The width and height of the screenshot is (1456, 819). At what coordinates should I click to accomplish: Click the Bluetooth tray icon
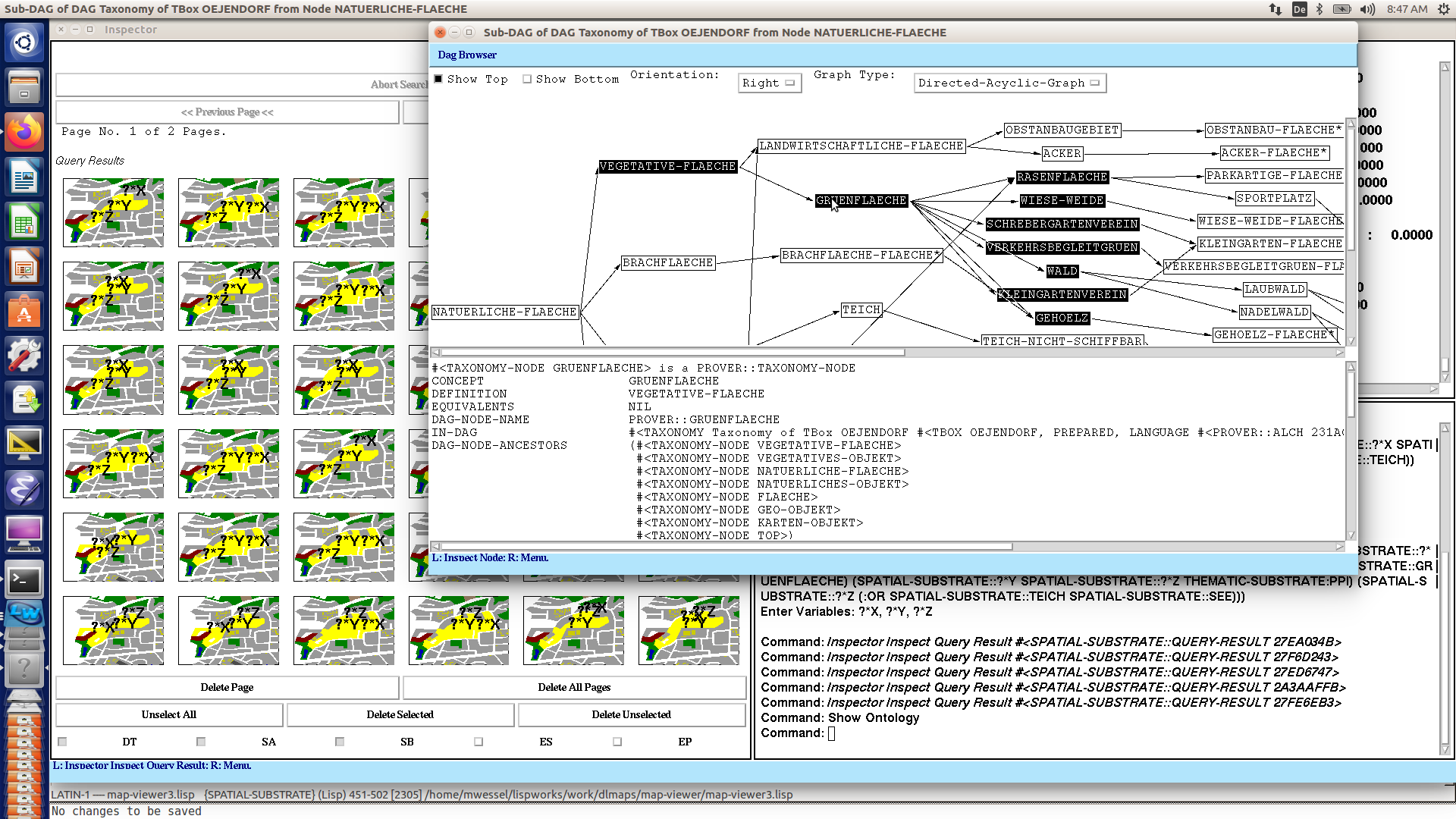[1319, 9]
